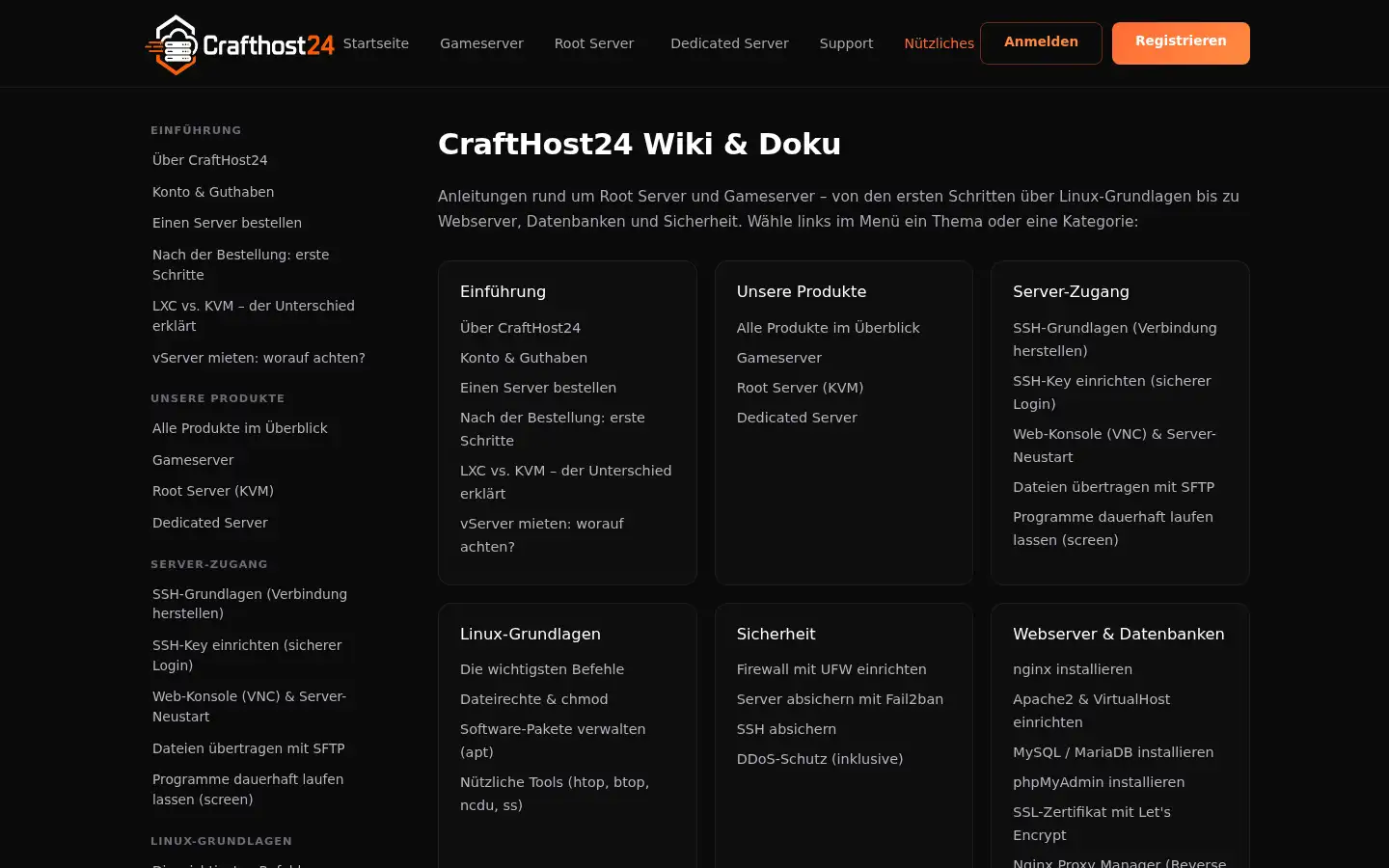
Task: Click the Crafthost24 logo icon
Action: pos(174,44)
